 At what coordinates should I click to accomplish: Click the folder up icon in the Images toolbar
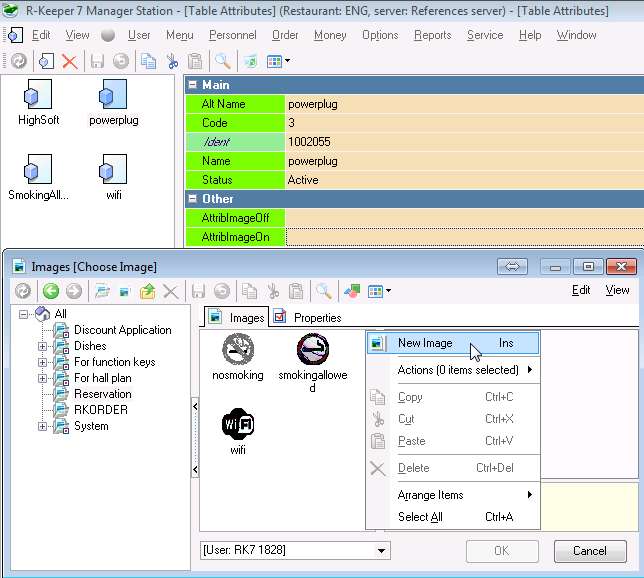147,291
